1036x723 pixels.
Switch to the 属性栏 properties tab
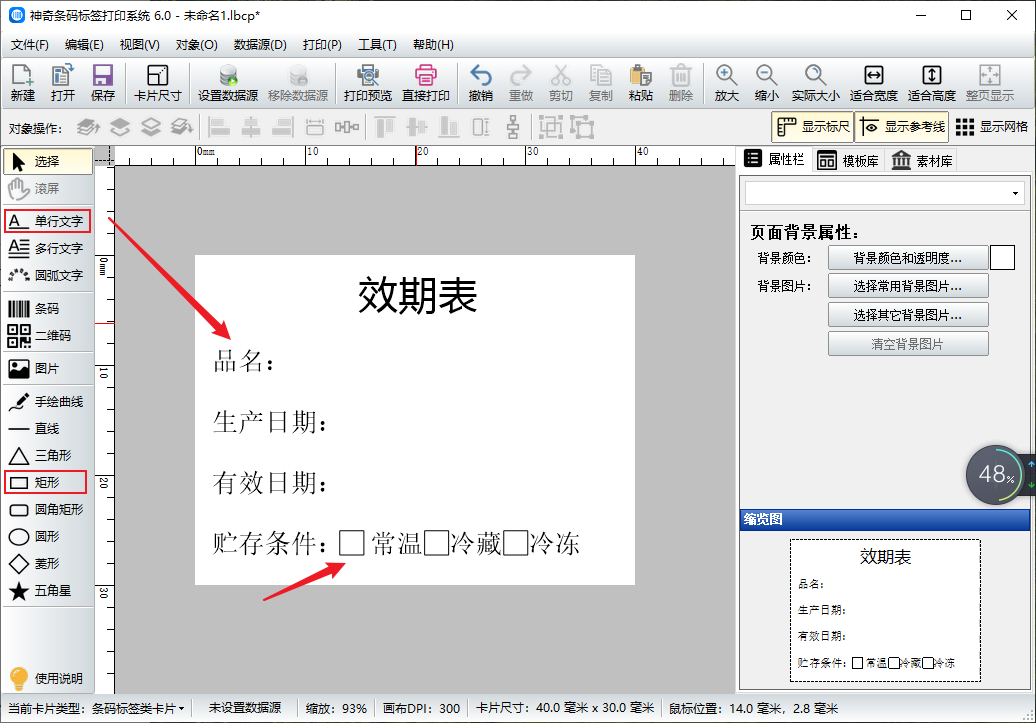click(x=774, y=159)
